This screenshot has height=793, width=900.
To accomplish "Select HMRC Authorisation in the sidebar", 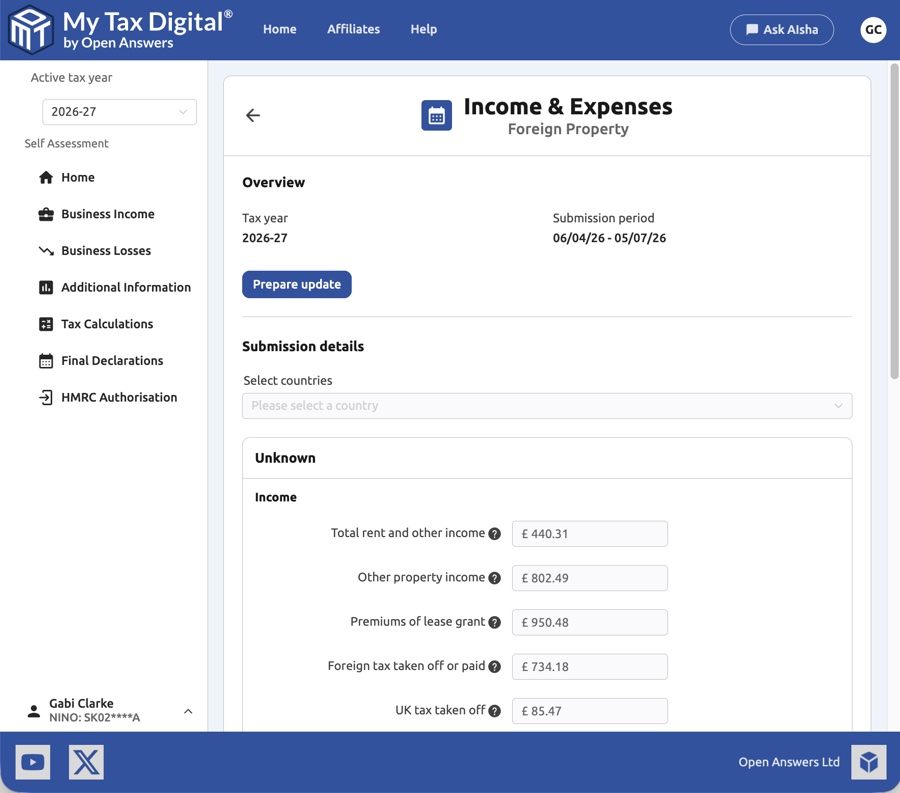I will click(x=117, y=397).
